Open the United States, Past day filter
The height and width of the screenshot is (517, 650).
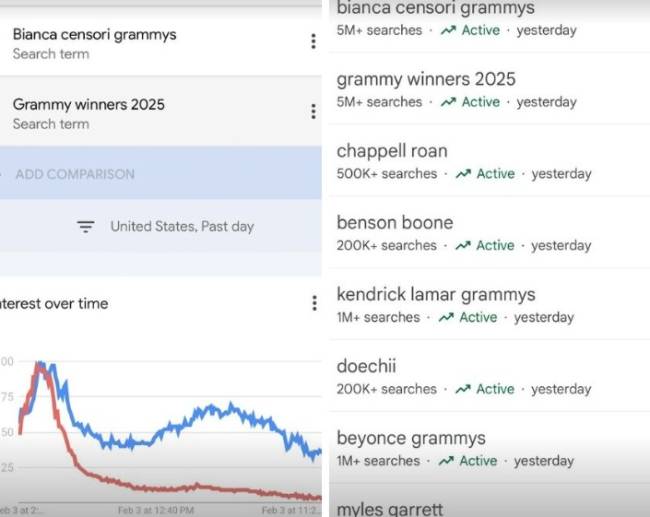[182, 226]
